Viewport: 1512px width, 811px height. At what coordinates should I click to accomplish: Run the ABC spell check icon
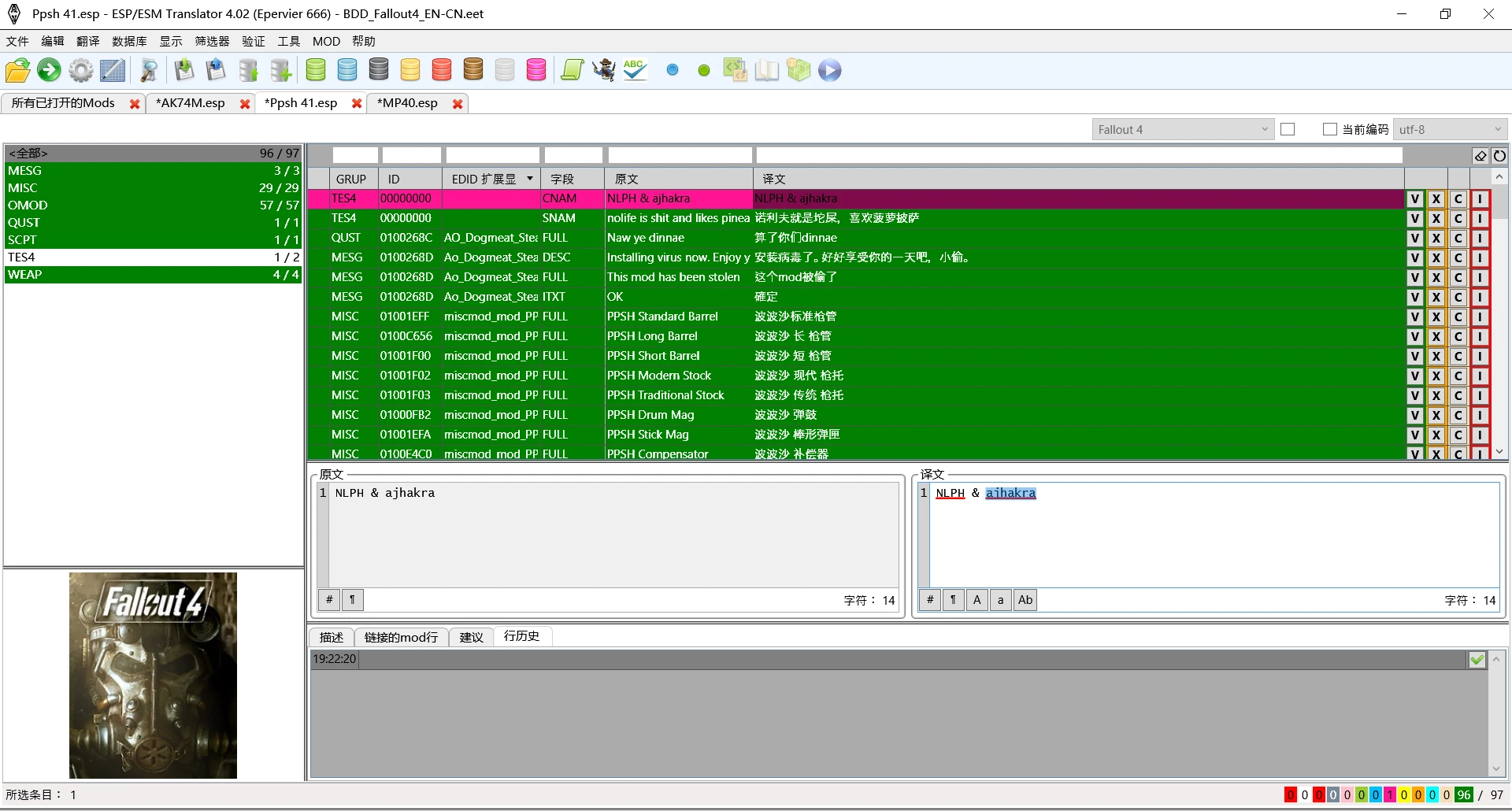click(x=636, y=70)
